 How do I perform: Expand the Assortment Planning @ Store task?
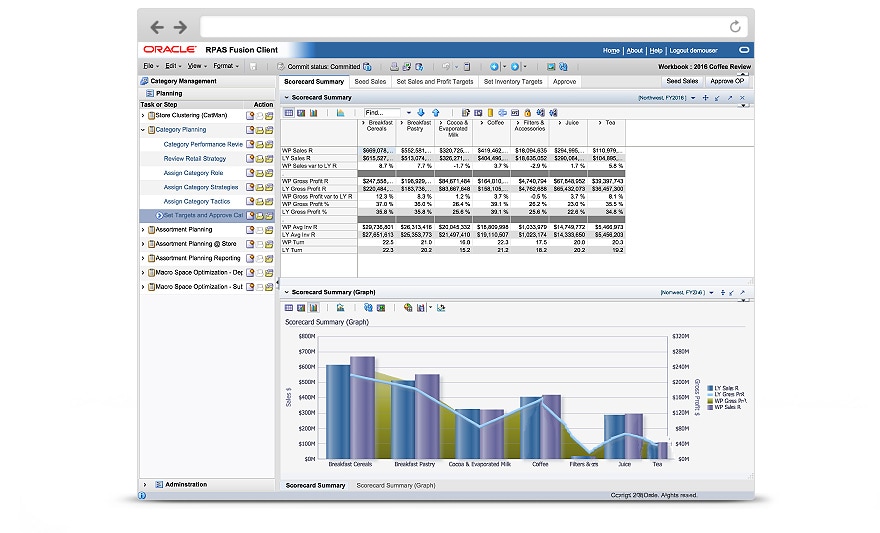(x=143, y=244)
